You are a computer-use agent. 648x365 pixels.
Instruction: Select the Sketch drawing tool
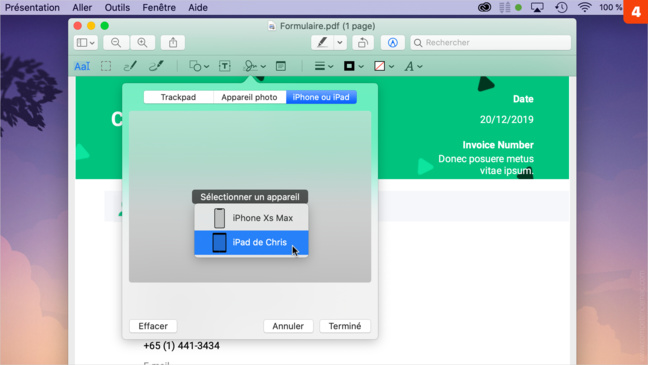coord(130,66)
